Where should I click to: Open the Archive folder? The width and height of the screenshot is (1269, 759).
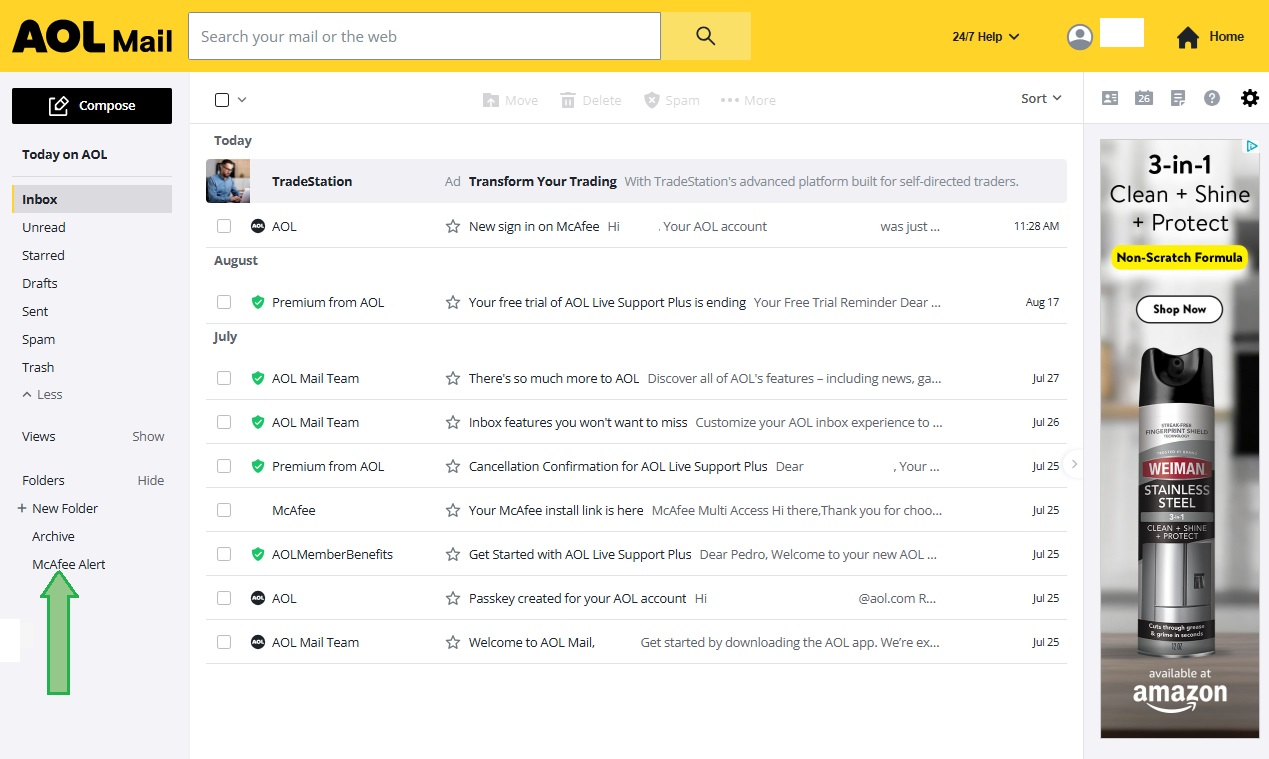pyautogui.click(x=53, y=537)
